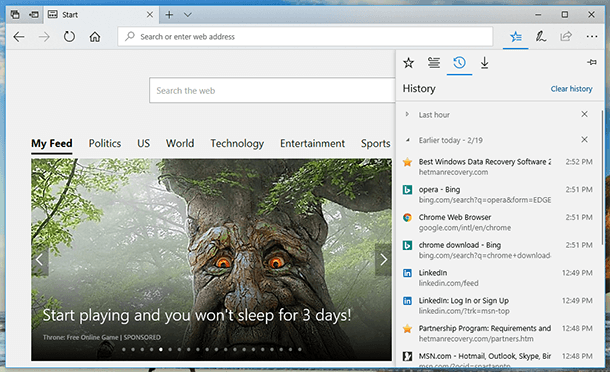This screenshot has width=610, height=372.
Task: Delete the Earlier today history group
Action: click(584, 139)
